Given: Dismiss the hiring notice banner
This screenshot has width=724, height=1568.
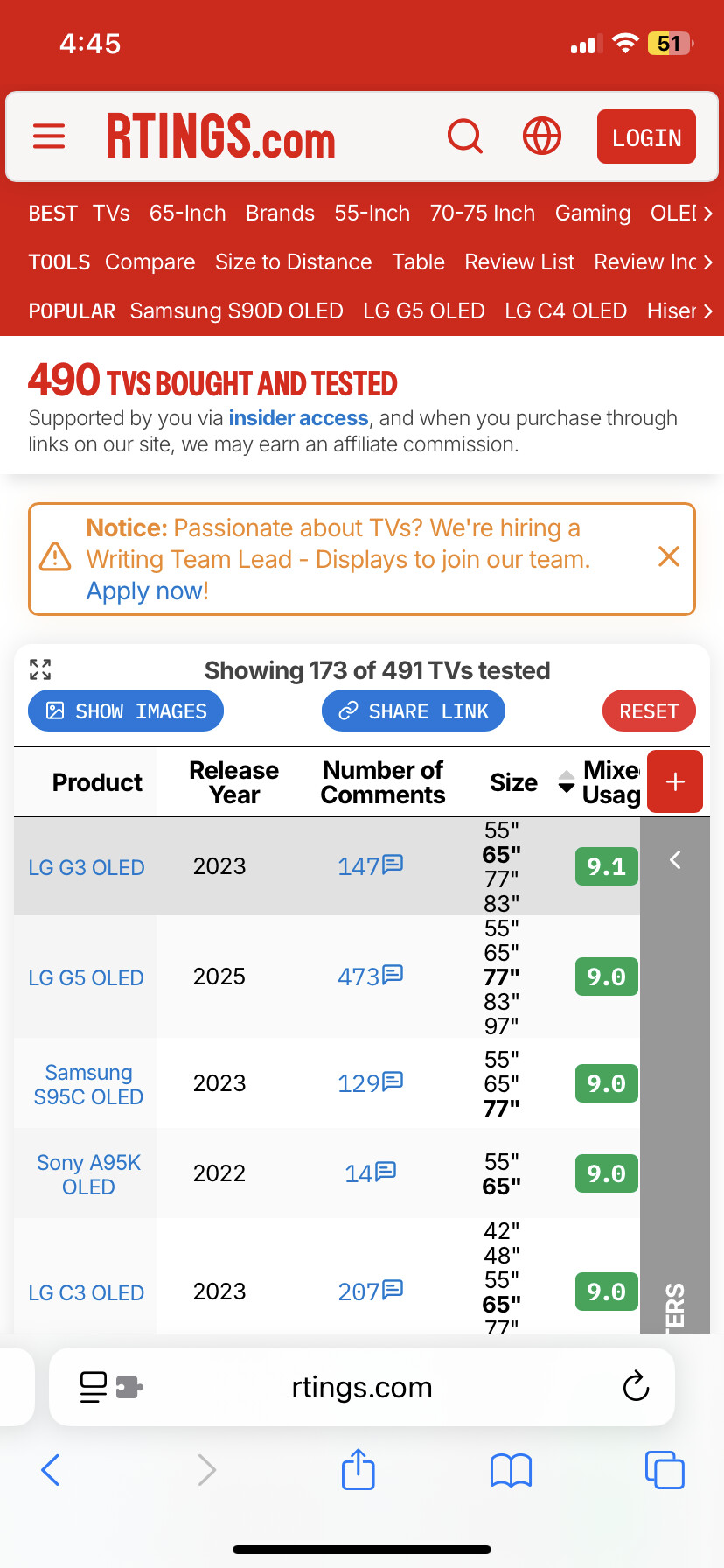Looking at the screenshot, I should click(668, 556).
